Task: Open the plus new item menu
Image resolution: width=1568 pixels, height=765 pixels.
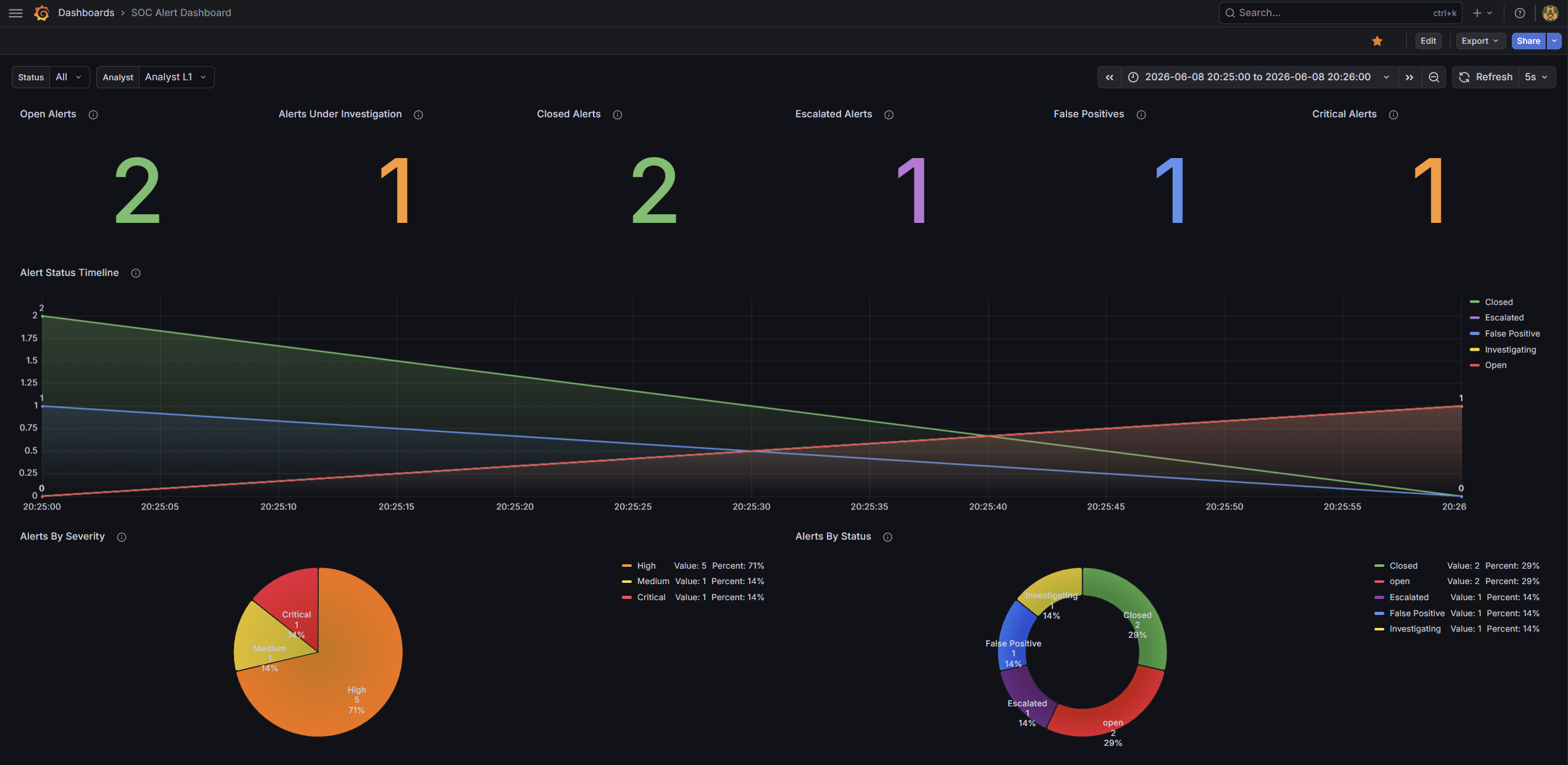Action: pyautogui.click(x=1482, y=13)
